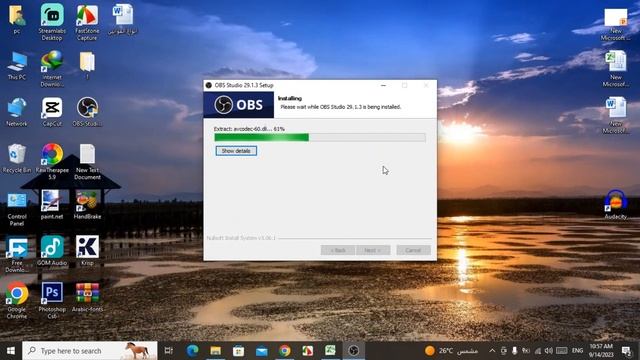Screen dimensions: 640x360
Task: Select the OBS Studio desktop shortcut
Action: tap(87, 112)
